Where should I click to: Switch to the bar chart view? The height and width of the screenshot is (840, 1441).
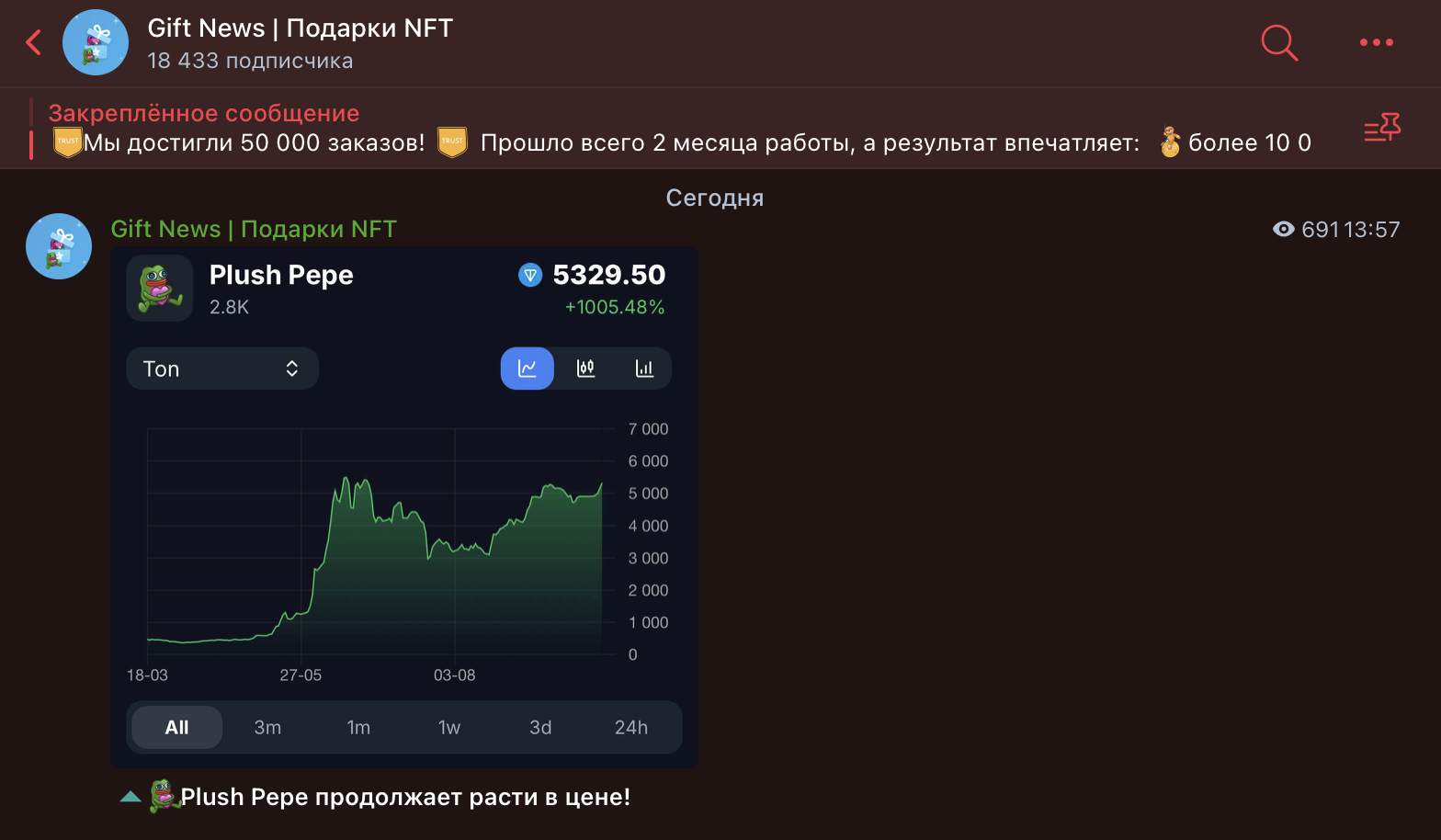tap(644, 369)
